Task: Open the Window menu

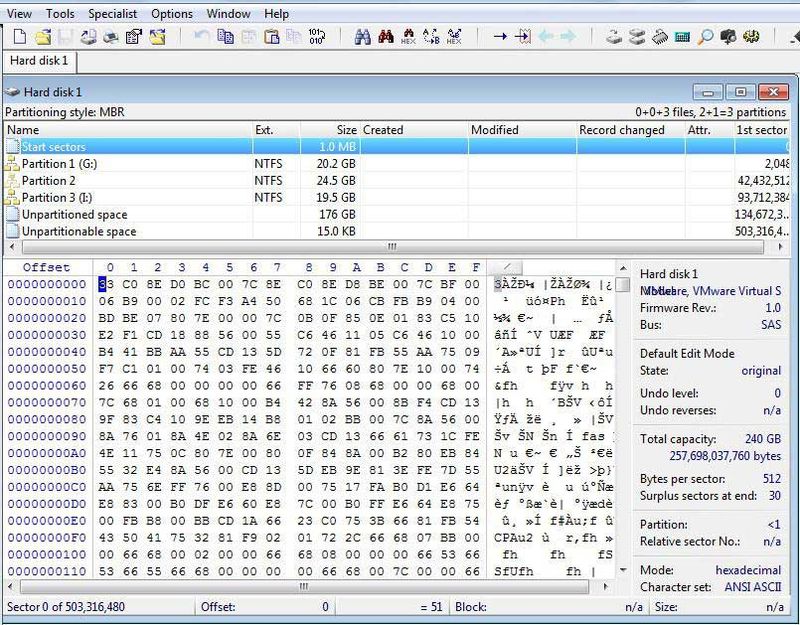Action: [x=228, y=14]
